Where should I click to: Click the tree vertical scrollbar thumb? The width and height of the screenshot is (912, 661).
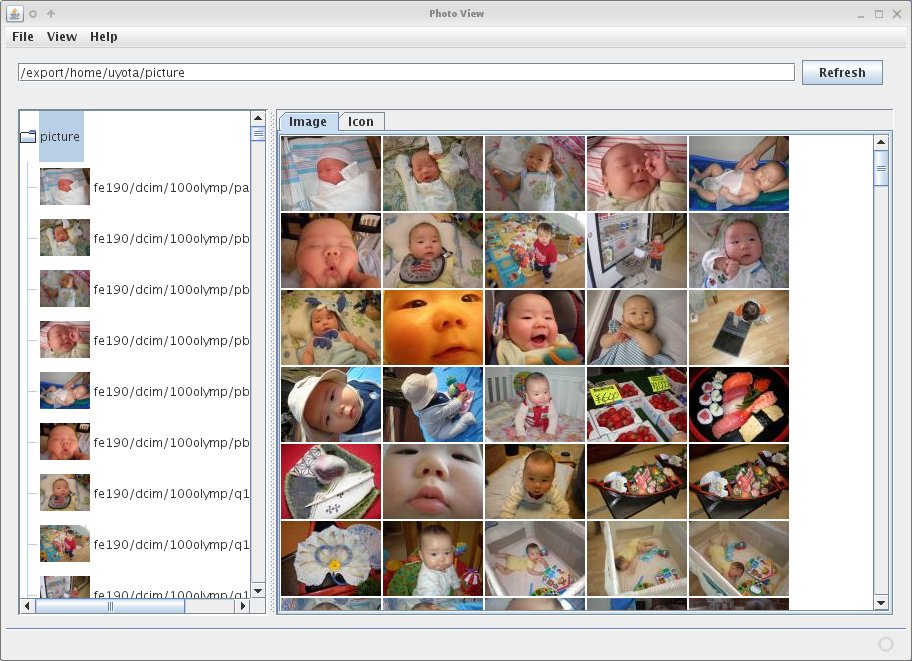(x=258, y=134)
